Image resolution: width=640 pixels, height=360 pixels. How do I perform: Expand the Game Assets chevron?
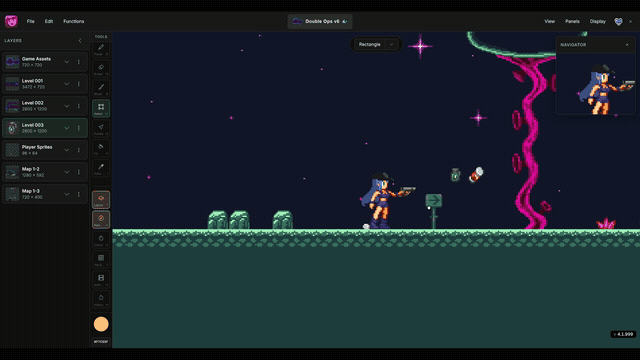click(67, 62)
